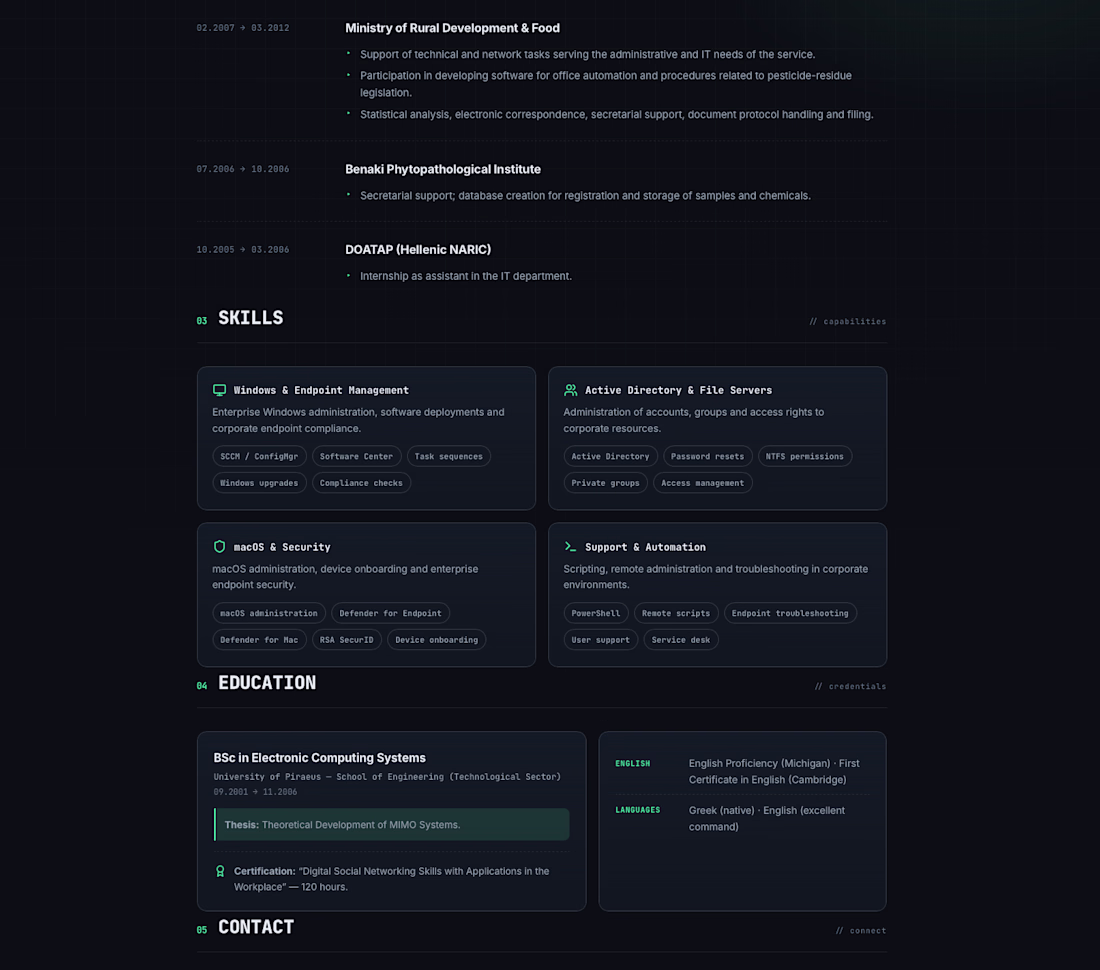
Task: Click the Thesis highlighted box
Action: tap(391, 825)
